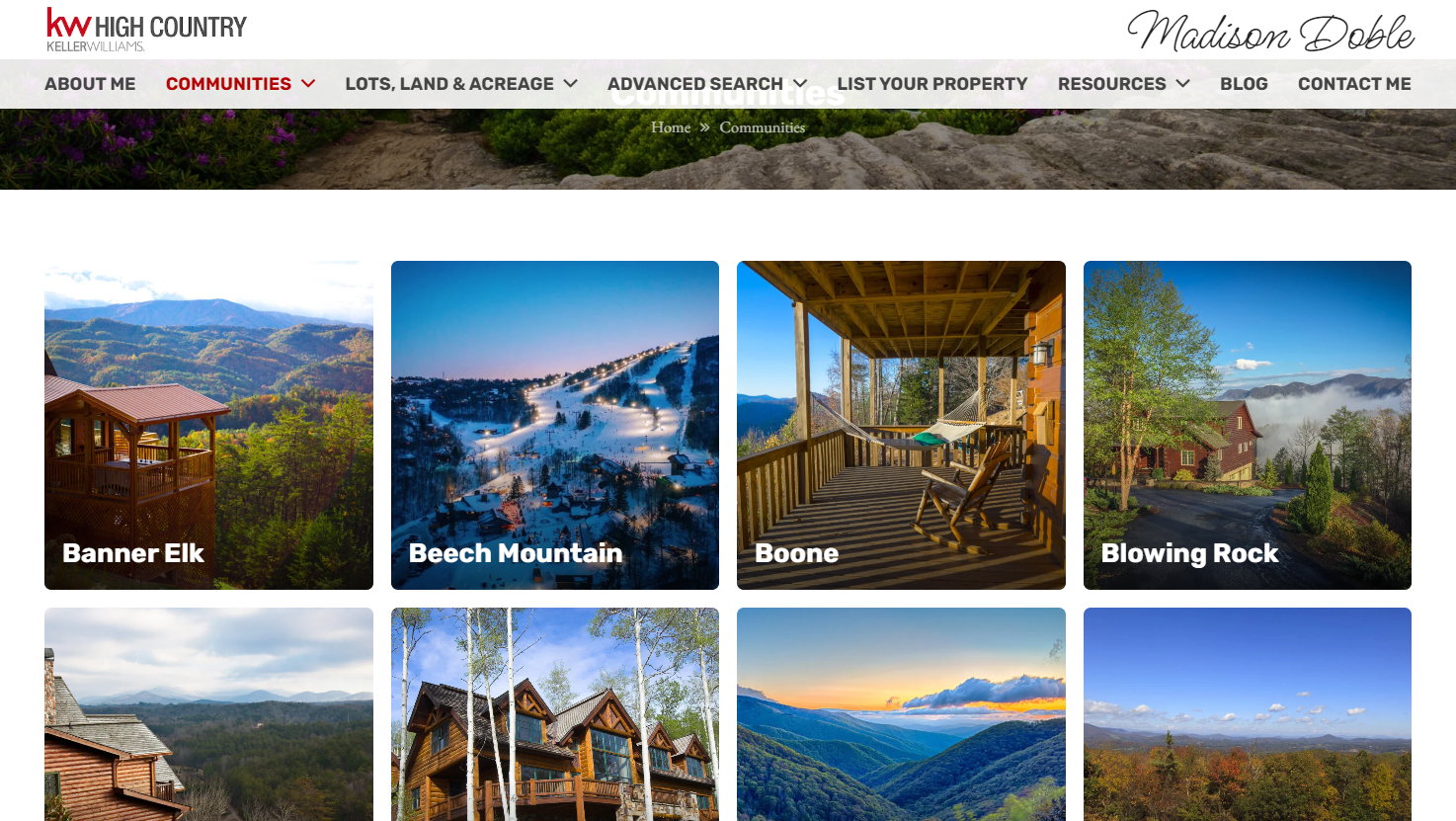
Task: Click the birch trees lodge thumbnail
Action: 555,714
